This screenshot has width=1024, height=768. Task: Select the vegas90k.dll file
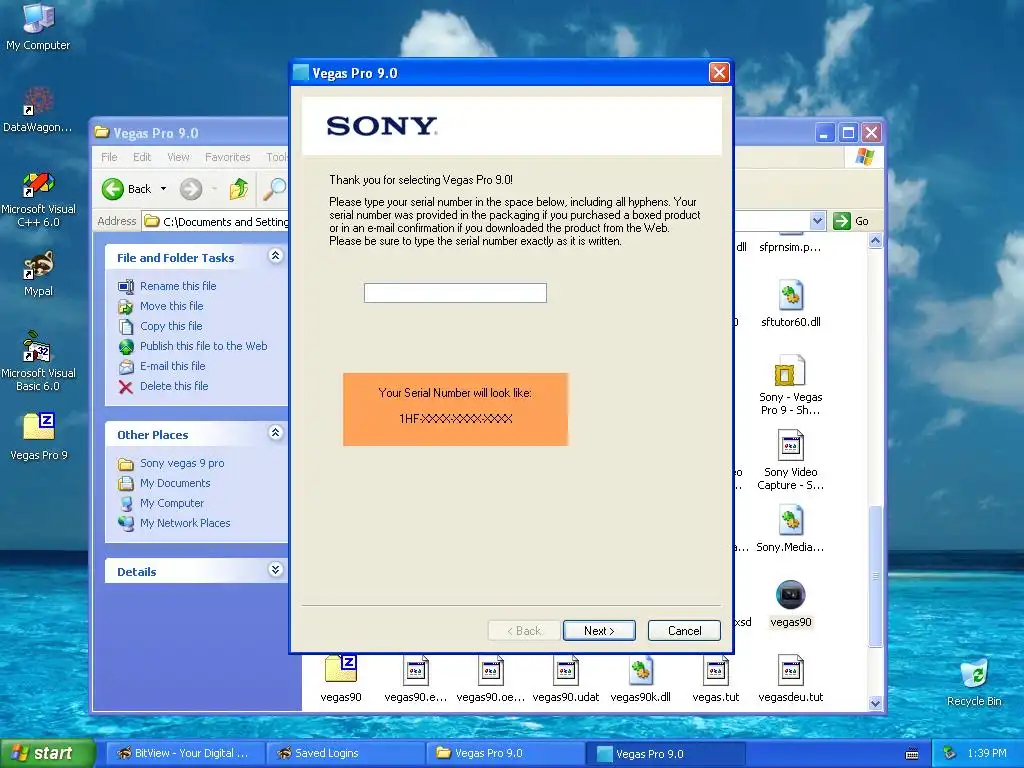coord(640,679)
